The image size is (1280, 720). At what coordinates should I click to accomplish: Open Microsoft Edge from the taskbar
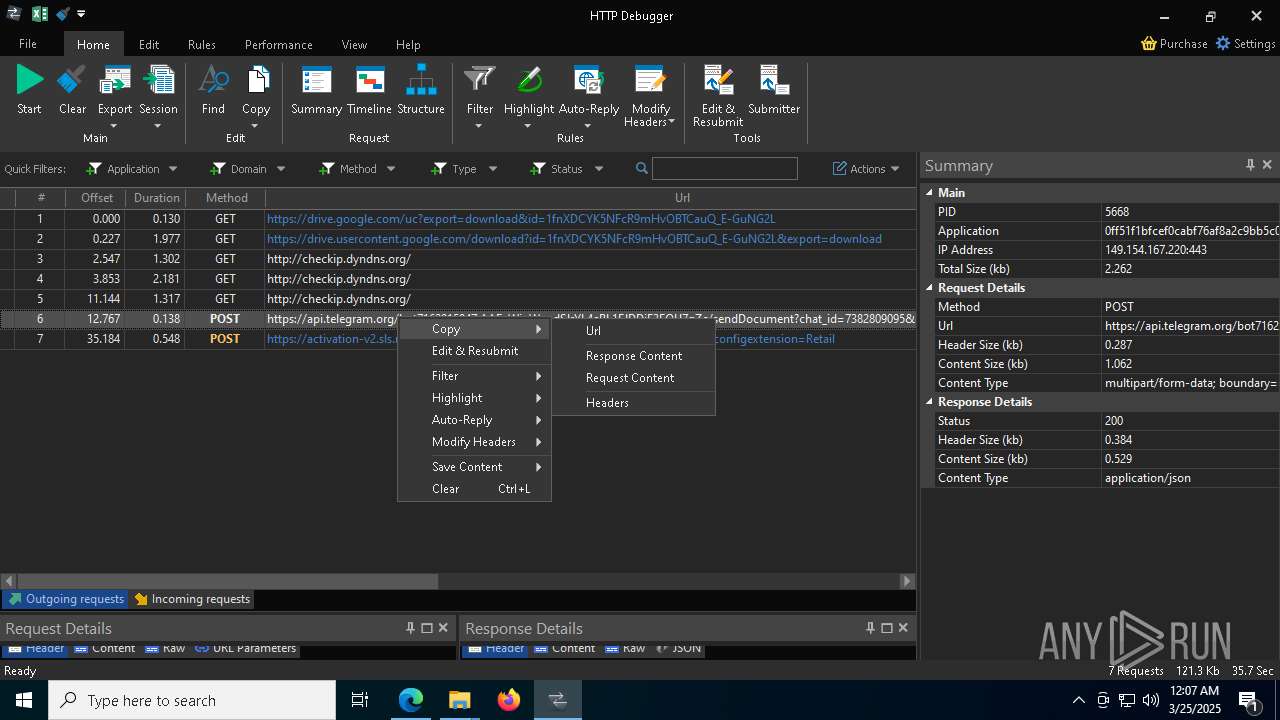pos(411,700)
